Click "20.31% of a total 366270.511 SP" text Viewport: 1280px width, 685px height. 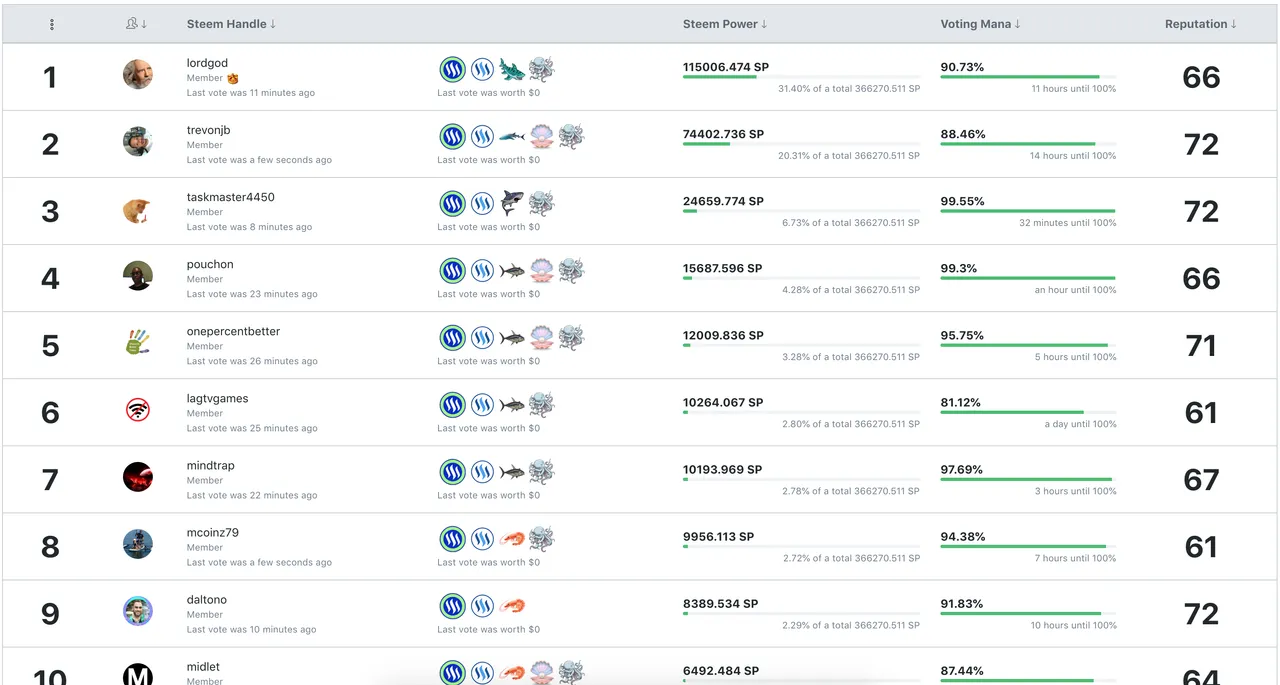(x=848, y=156)
